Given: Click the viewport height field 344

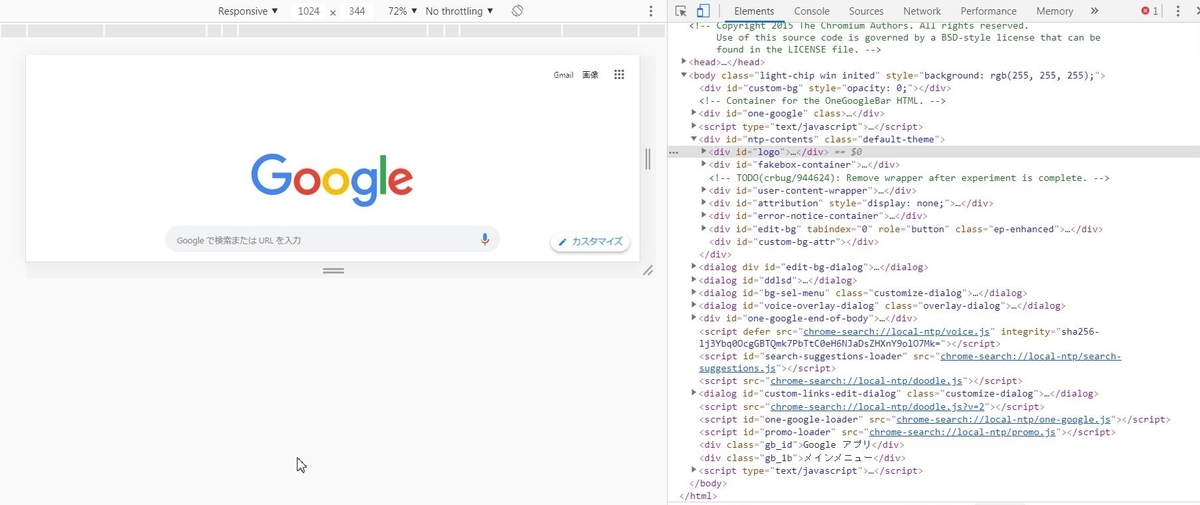Looking at the screenshot, I should pos(357,11).
